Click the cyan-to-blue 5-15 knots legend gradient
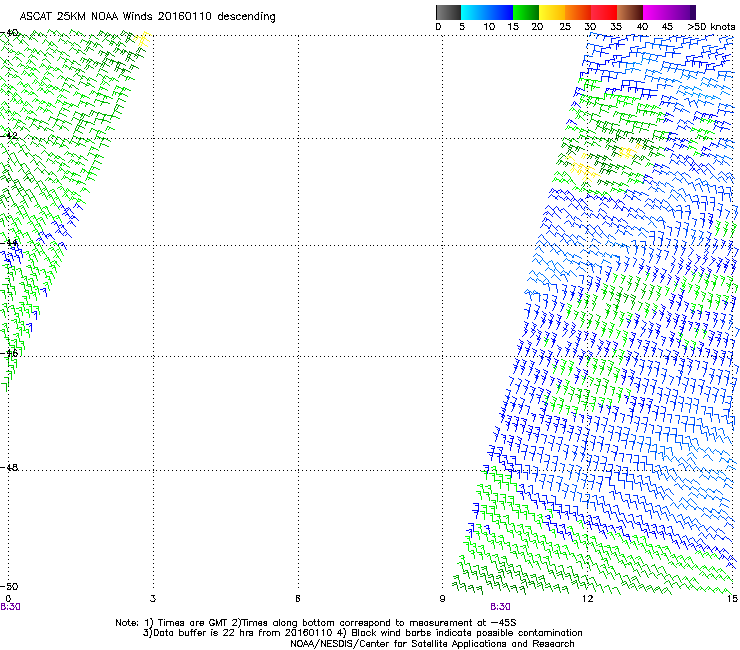This screenshot has width=740, height=650. click(x=487, y=12)
